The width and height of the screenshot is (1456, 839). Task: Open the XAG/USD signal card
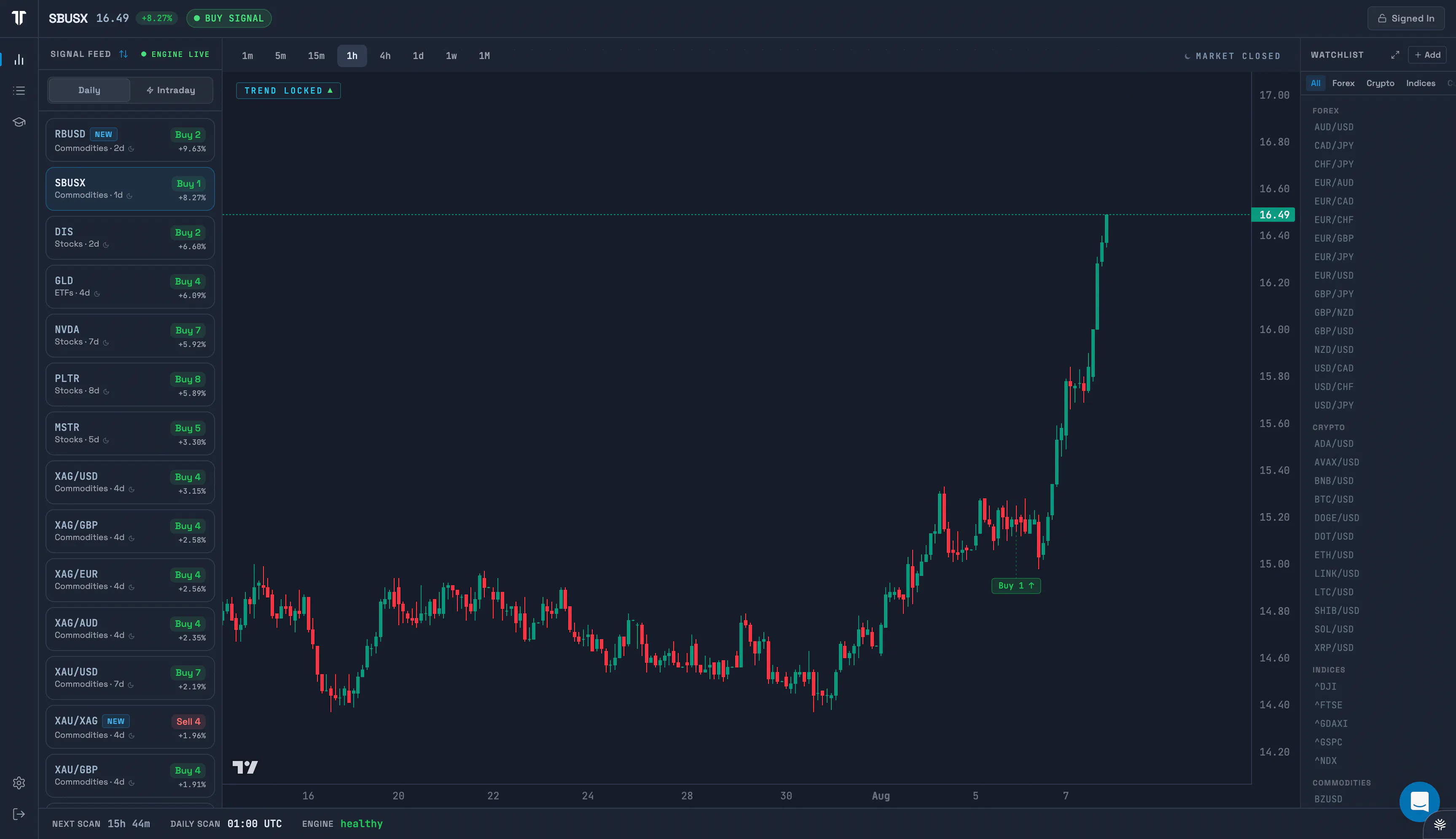pos(130,482)
